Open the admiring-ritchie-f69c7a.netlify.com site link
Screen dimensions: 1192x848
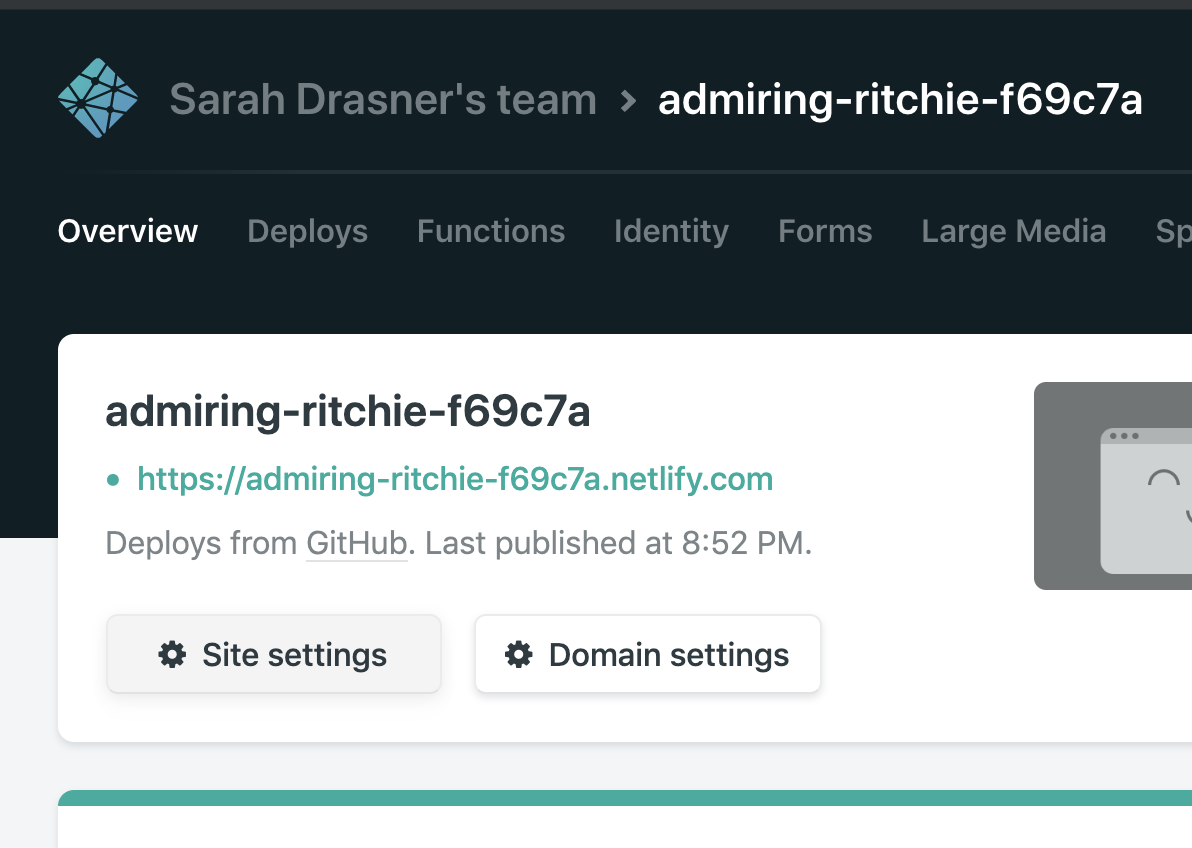(x=455, y=479)
